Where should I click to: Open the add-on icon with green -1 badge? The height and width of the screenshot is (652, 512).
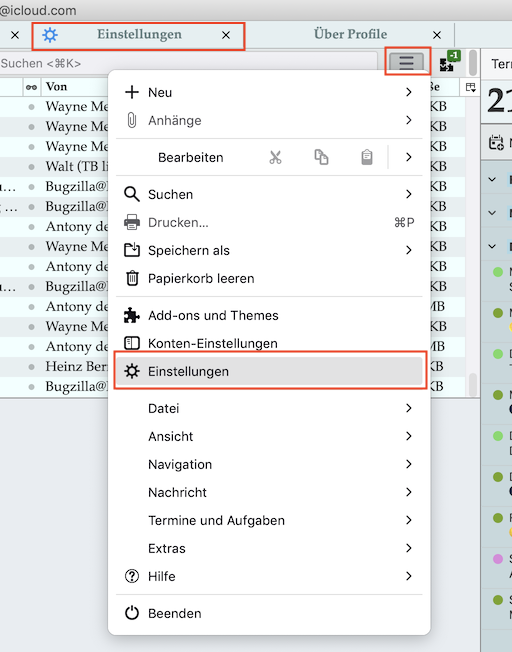(x=449, y=62)
